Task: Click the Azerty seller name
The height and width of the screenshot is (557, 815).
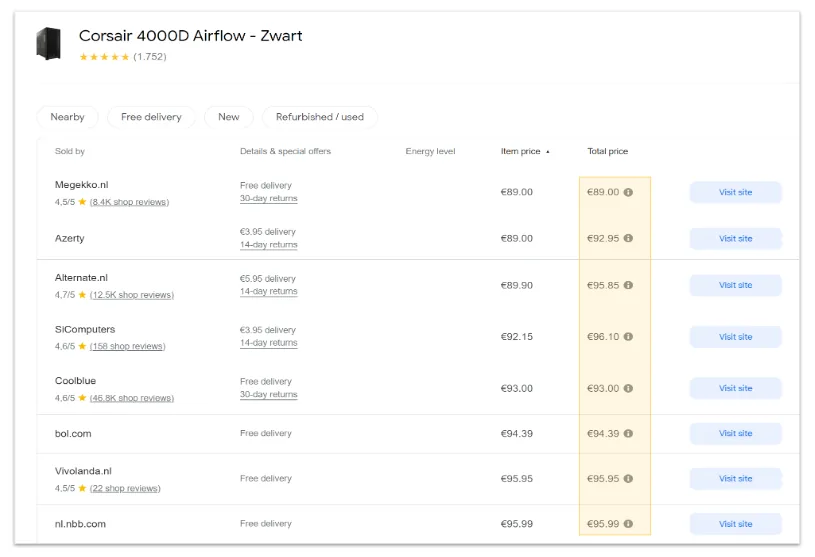Action: [x=70, y=238]
